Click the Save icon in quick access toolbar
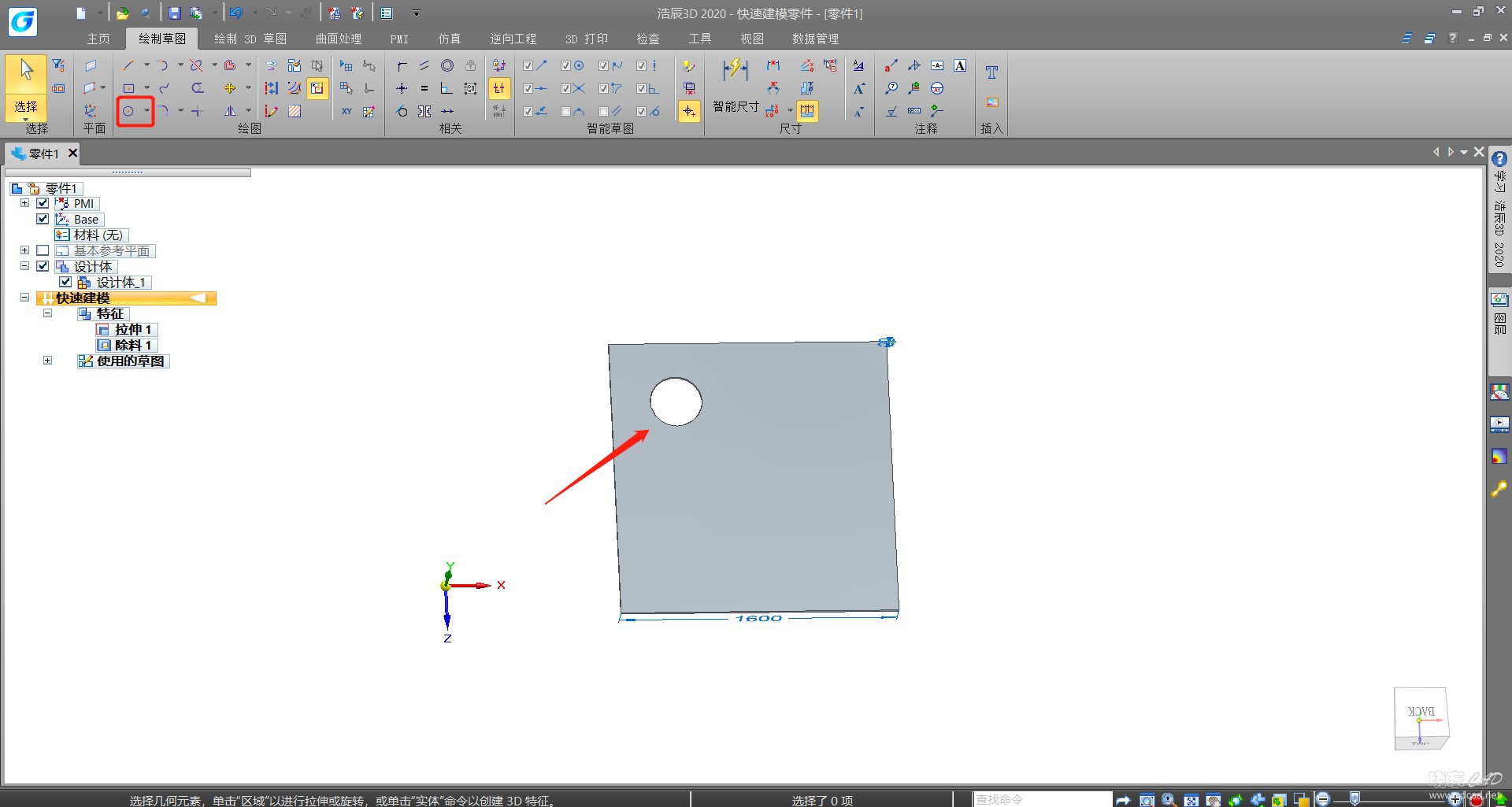Screen dimensions: 1512x807 175,13
